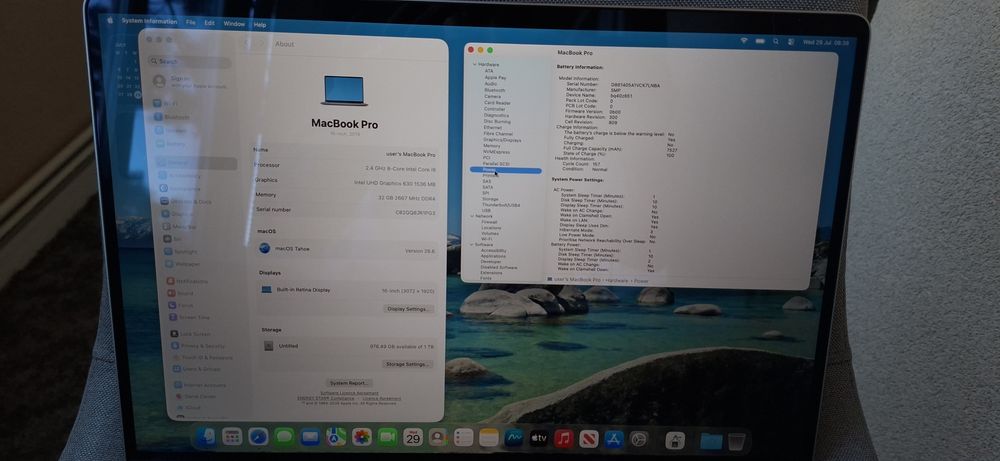Click the Storage Settings... button
This screenshot has height=461, width=1000.
point(408,364)
